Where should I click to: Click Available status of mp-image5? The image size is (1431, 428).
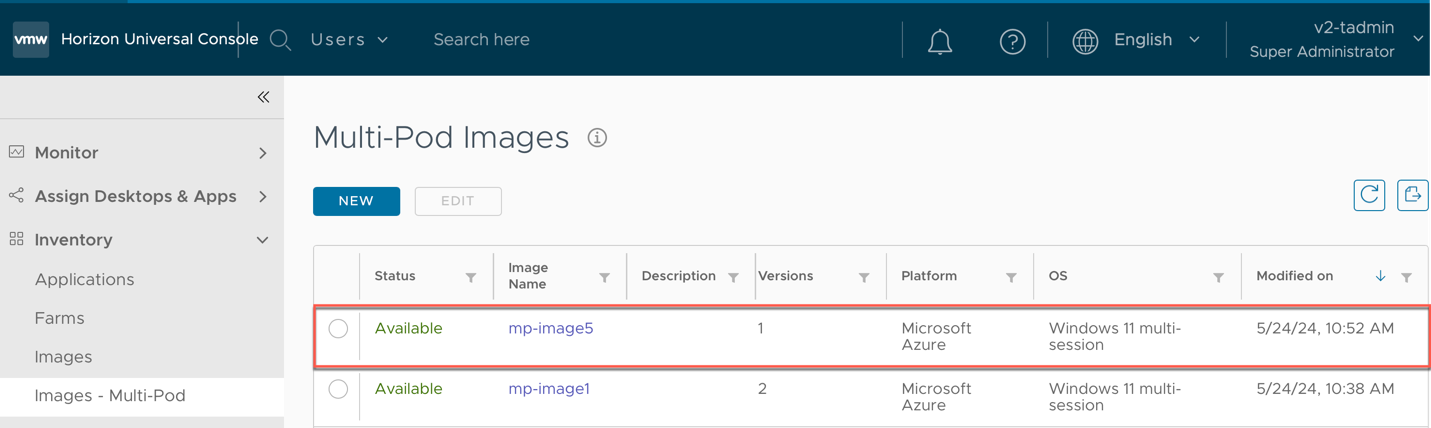pyautogui.click(x=408, y=328)
